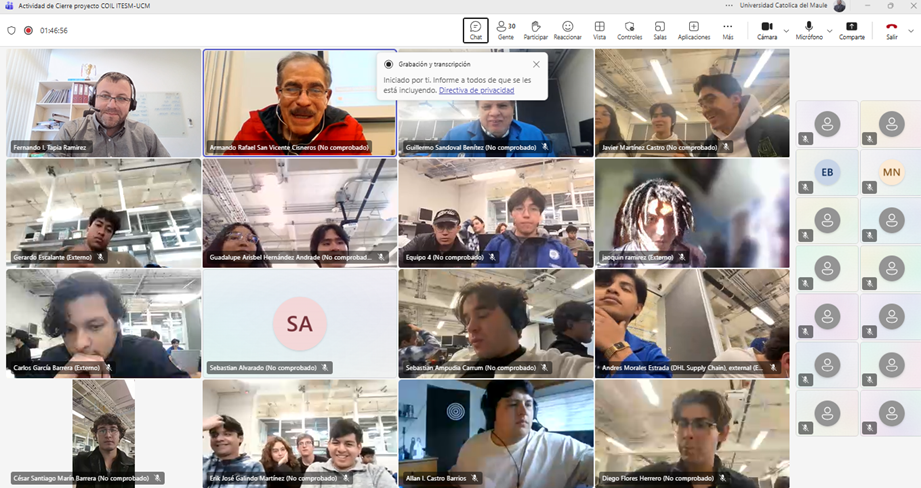The image size is (921, 488).
Task: Dismiss the Grabación y transcripción notification
Action: pos(536,64)
